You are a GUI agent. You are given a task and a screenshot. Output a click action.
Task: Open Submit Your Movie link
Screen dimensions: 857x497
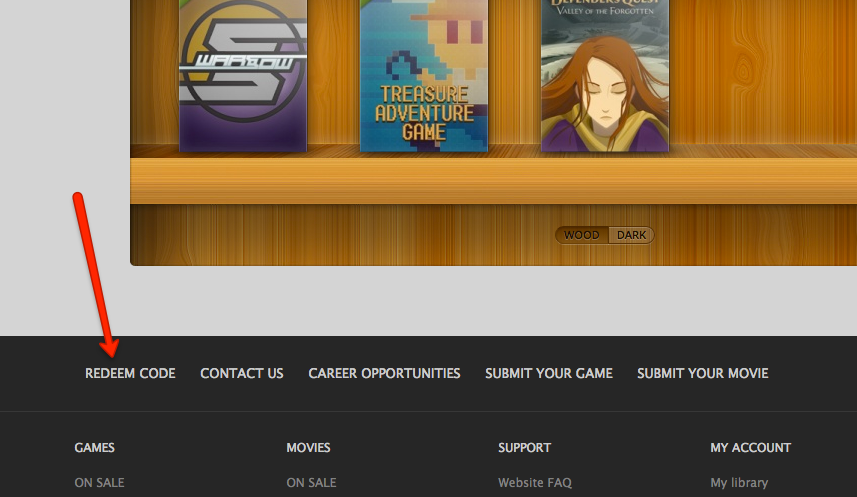pyautogui.click(x=702, y=373)
